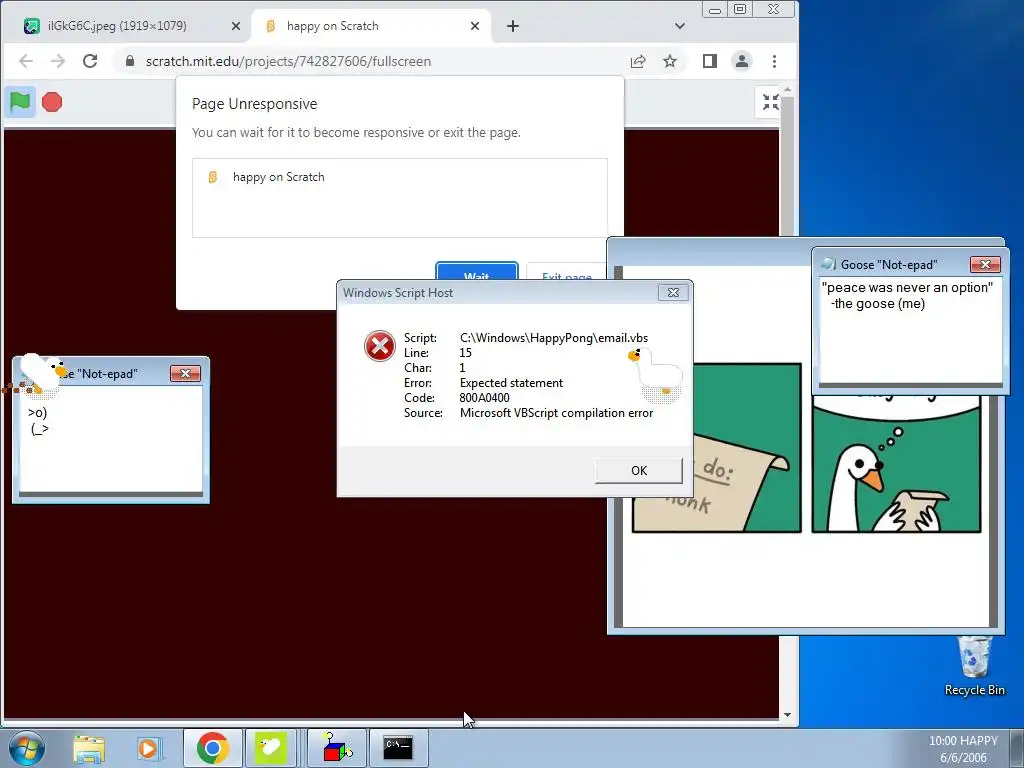Viewport: 1024px width, 768px height.
Task: Click the Expected statement error text
Action: 511,383
